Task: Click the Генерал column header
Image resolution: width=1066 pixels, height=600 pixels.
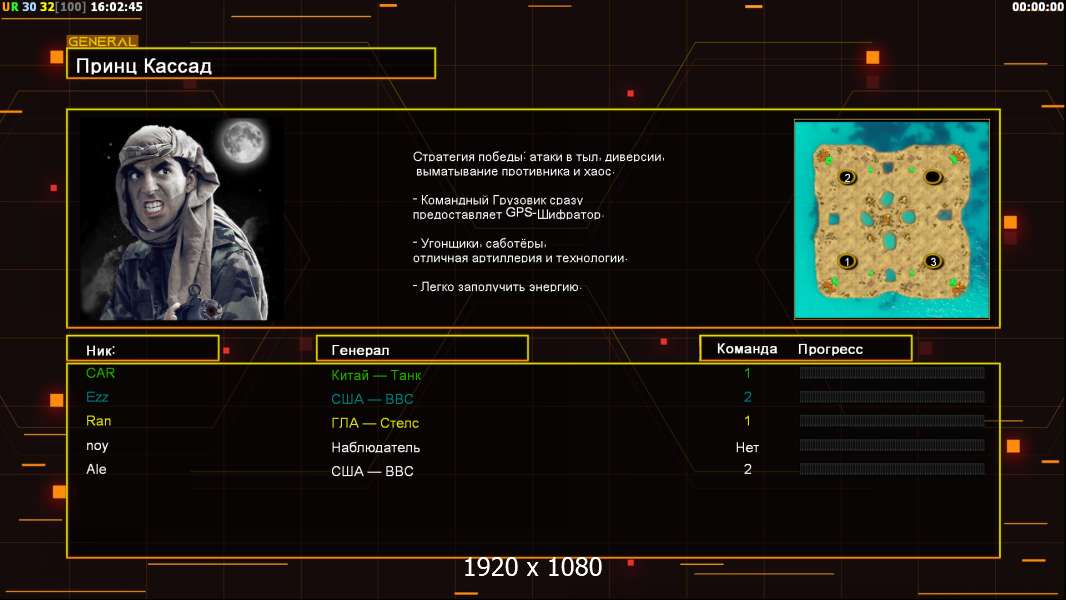Action: (422, 349)
